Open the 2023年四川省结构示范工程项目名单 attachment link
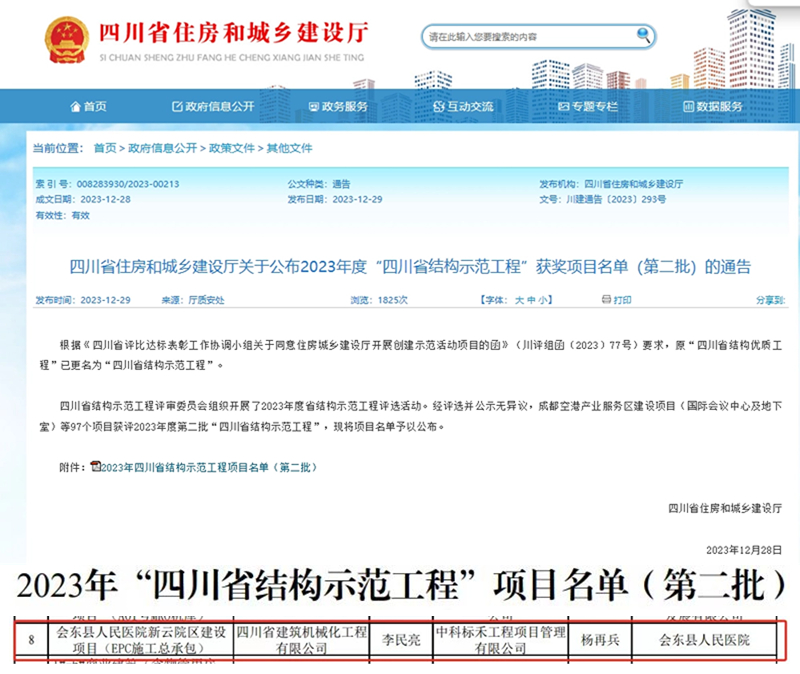The width and height of the screenshot is (800, 674). click(208, 467)
